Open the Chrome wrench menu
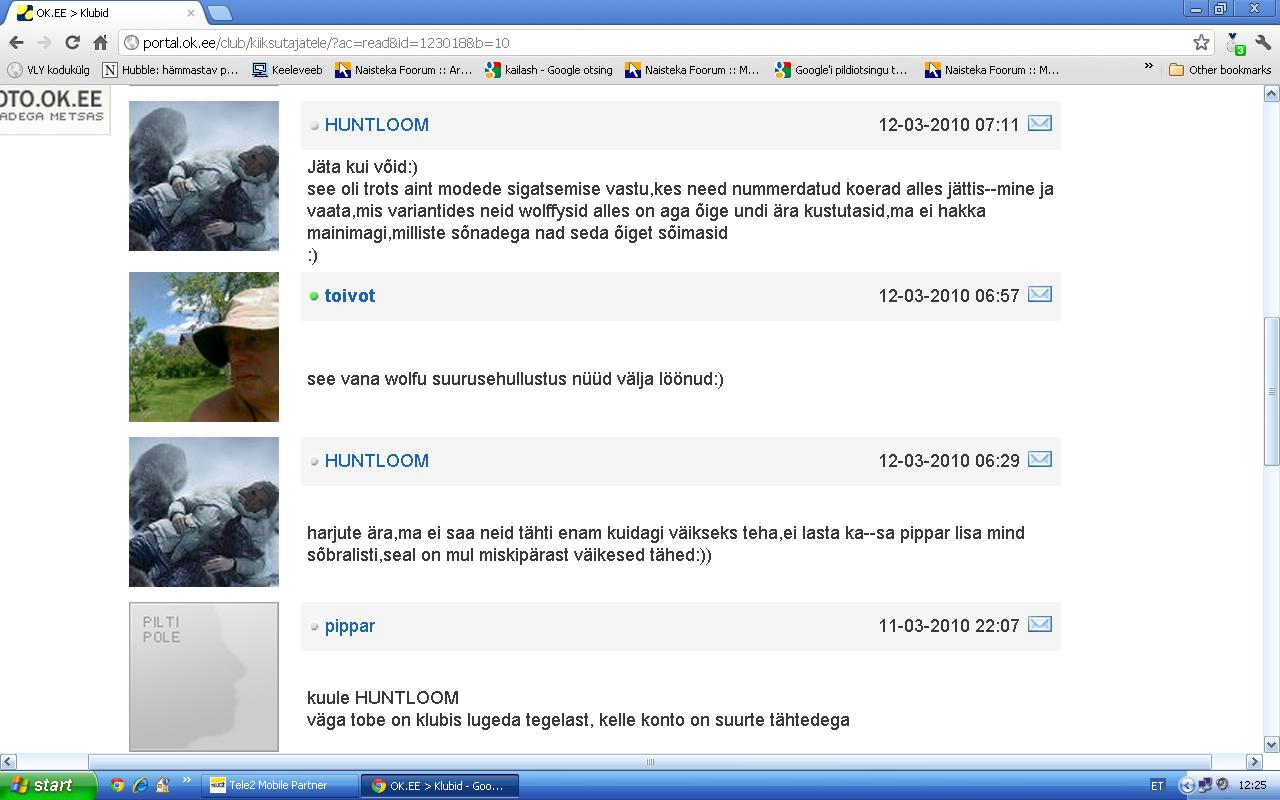The height and width of the screenshot is (800, 1280). click(1263, 43)
